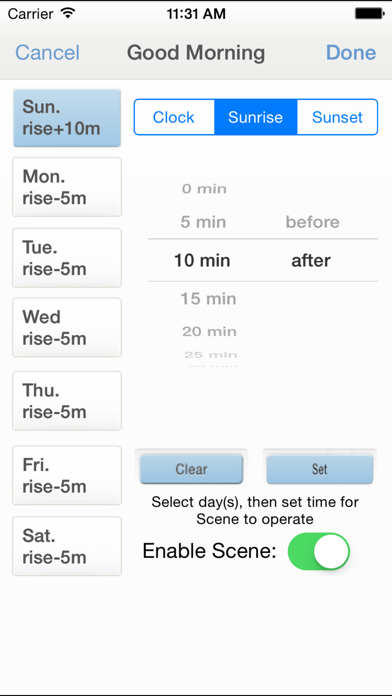The height and width of the screenshot is (696, 392).
Task: Choose 5 min in the picker
Action: 203,222
